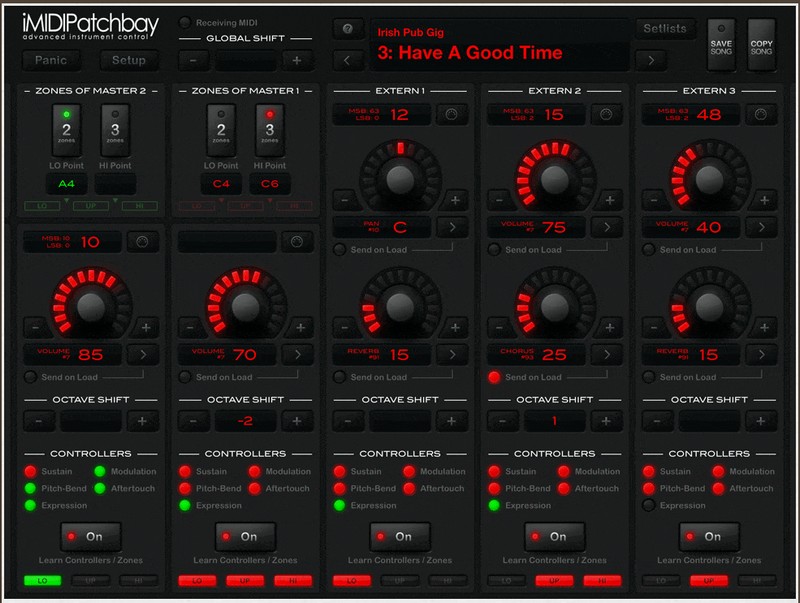800x603 pixels.
Task: Increase Global Shift with plus button
Action: tap(296, 60)
